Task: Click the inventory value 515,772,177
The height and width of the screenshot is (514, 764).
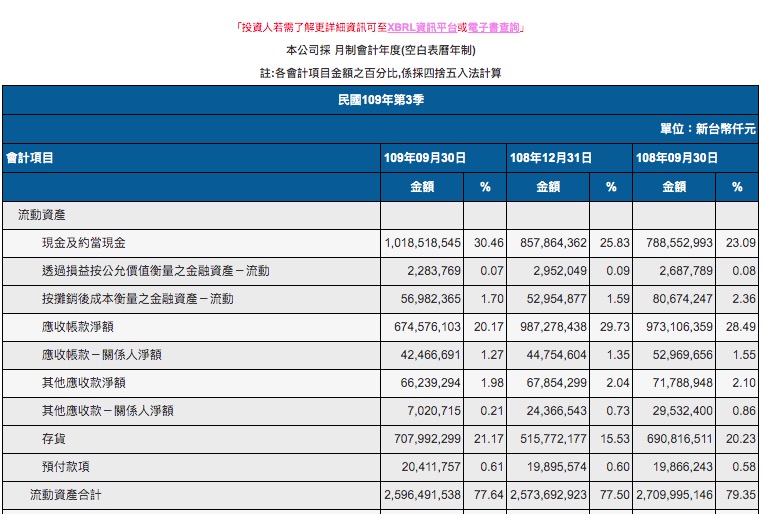Action: (553, 439)
